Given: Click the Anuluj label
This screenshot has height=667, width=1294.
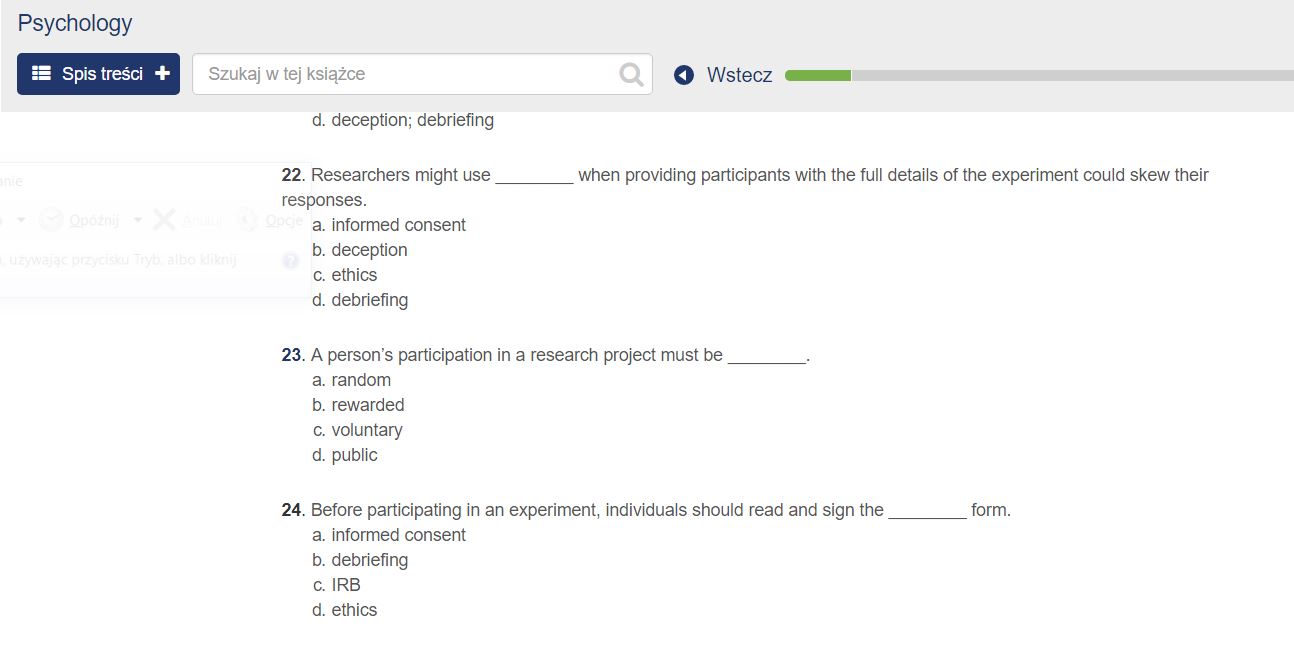Looking at the screenshot, I should pos(201,219).
